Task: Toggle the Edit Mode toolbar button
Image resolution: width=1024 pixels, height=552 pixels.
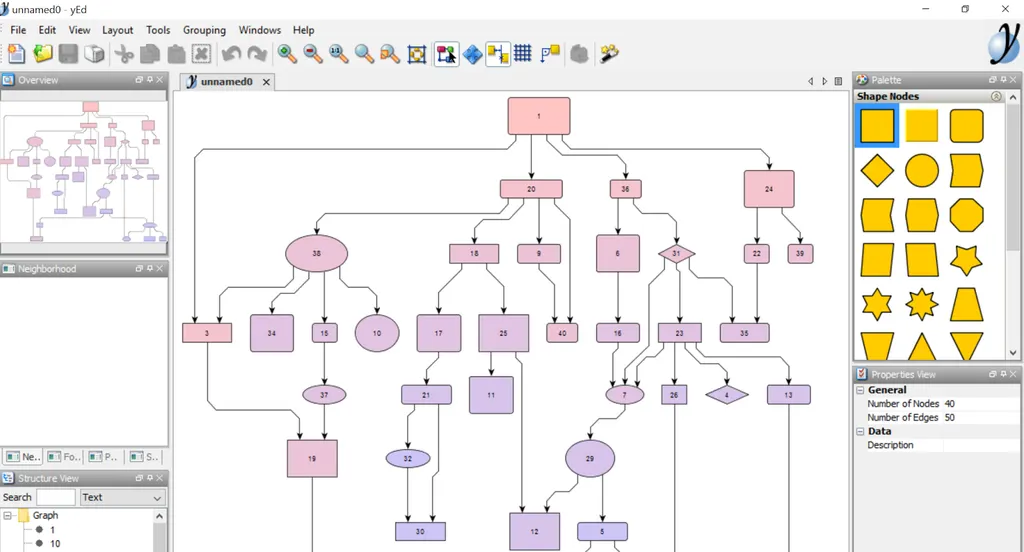Action: pyautogui.click(x=447, y=54)
